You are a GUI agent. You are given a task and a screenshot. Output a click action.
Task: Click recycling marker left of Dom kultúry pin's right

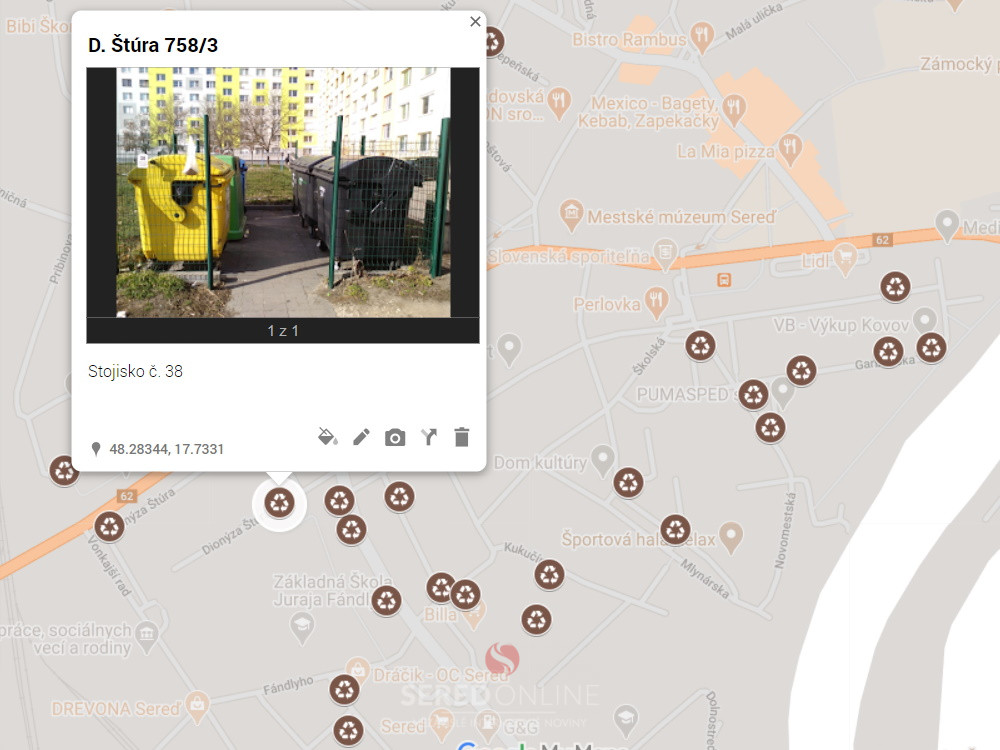[x=628, y=483]
